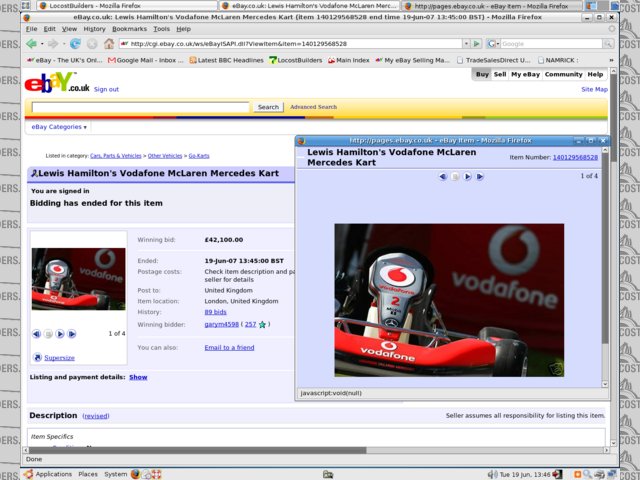Open the Help menu

[183, 29]
